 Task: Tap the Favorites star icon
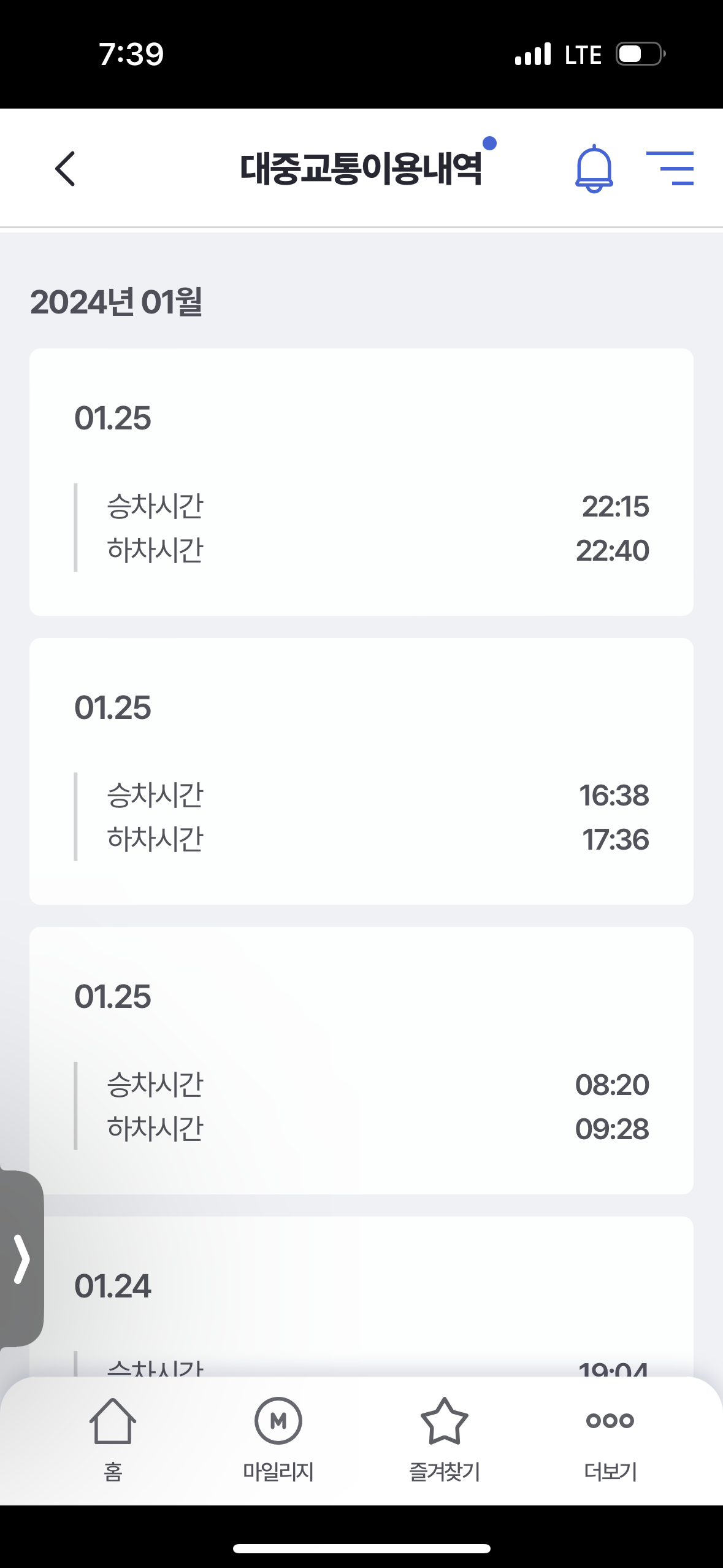(x=444, y=1421)
